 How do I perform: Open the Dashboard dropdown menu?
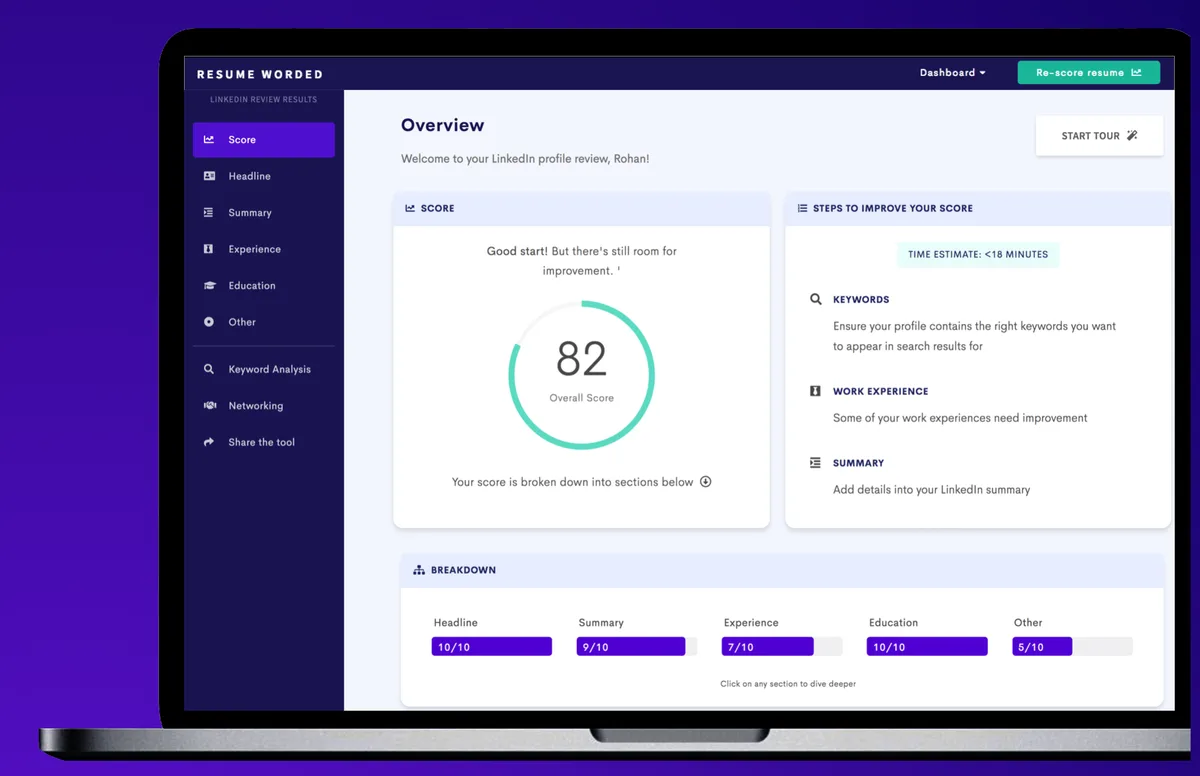click(953, 73)
